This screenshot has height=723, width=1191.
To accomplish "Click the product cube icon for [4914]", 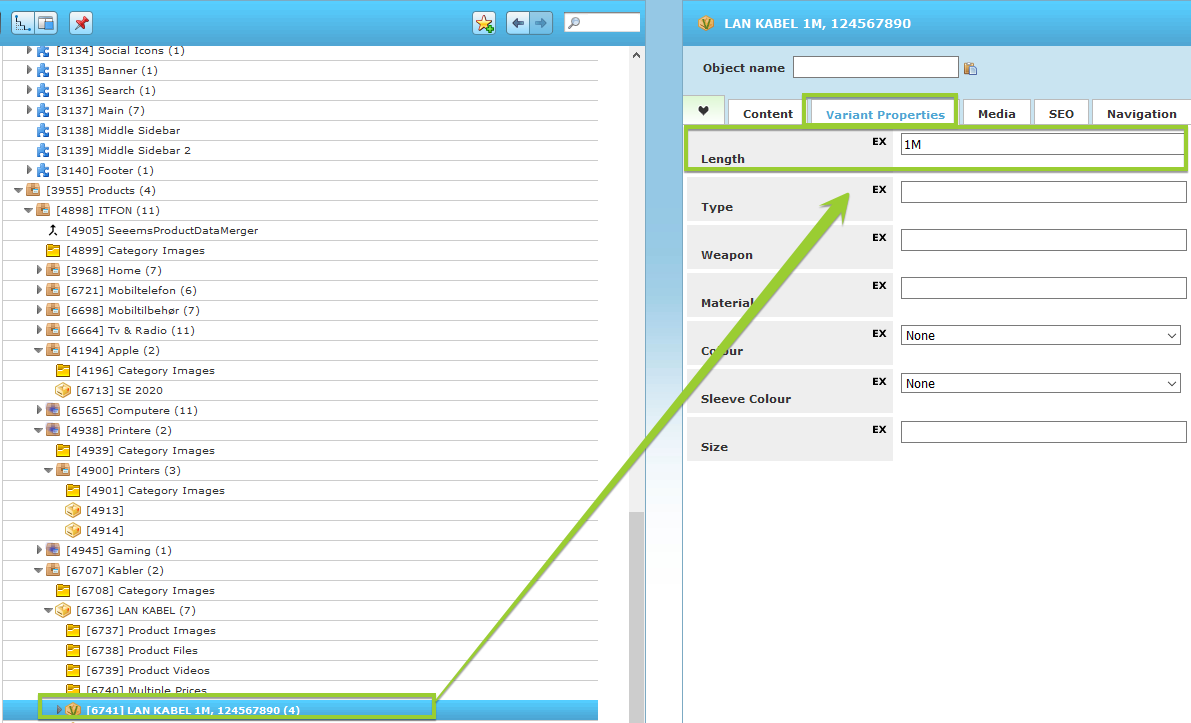I will click(73, 530).
